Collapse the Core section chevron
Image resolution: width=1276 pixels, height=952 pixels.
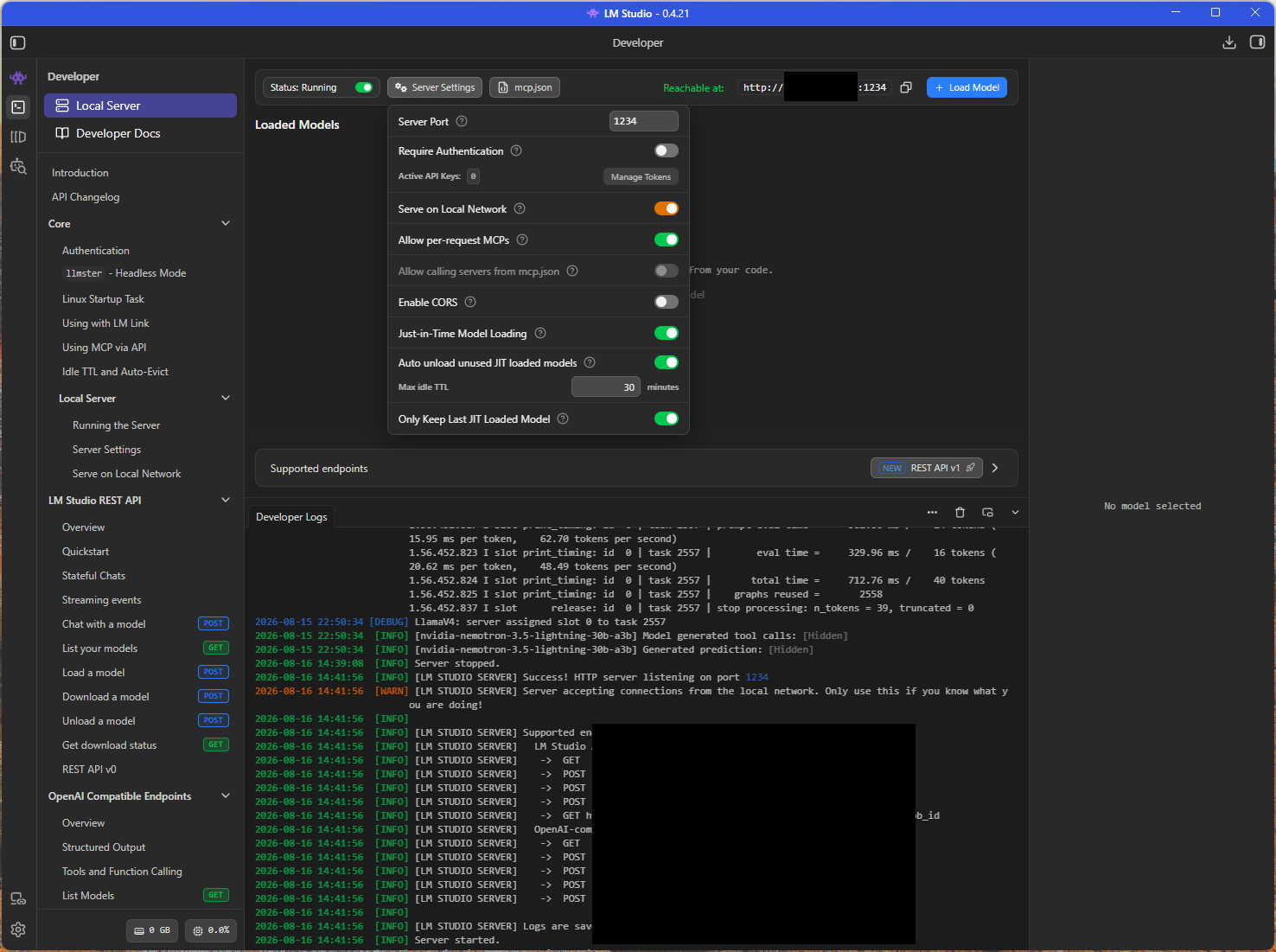coord(226,223)
